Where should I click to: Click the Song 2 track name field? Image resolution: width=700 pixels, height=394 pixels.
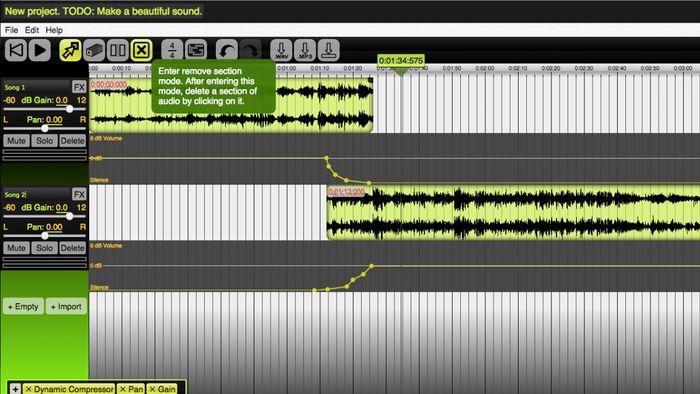click(37, 194)
